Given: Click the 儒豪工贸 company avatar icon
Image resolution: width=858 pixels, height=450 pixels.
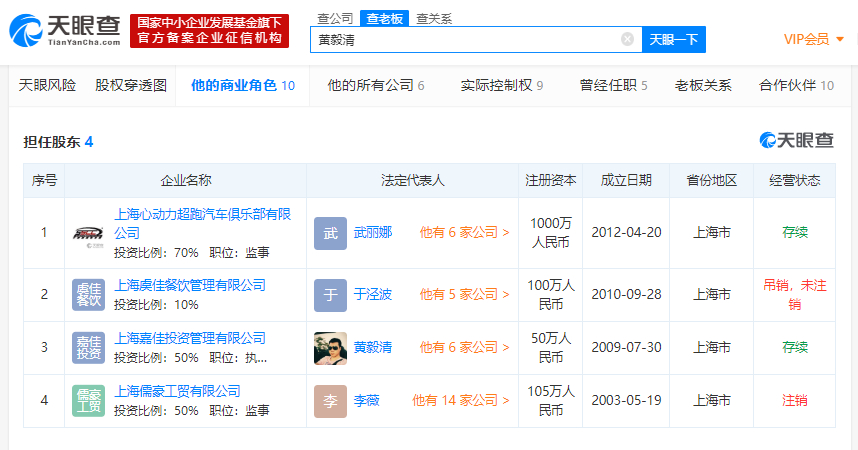Looking at the screenshot, I should pyautogui.click(x=88, y=401).
